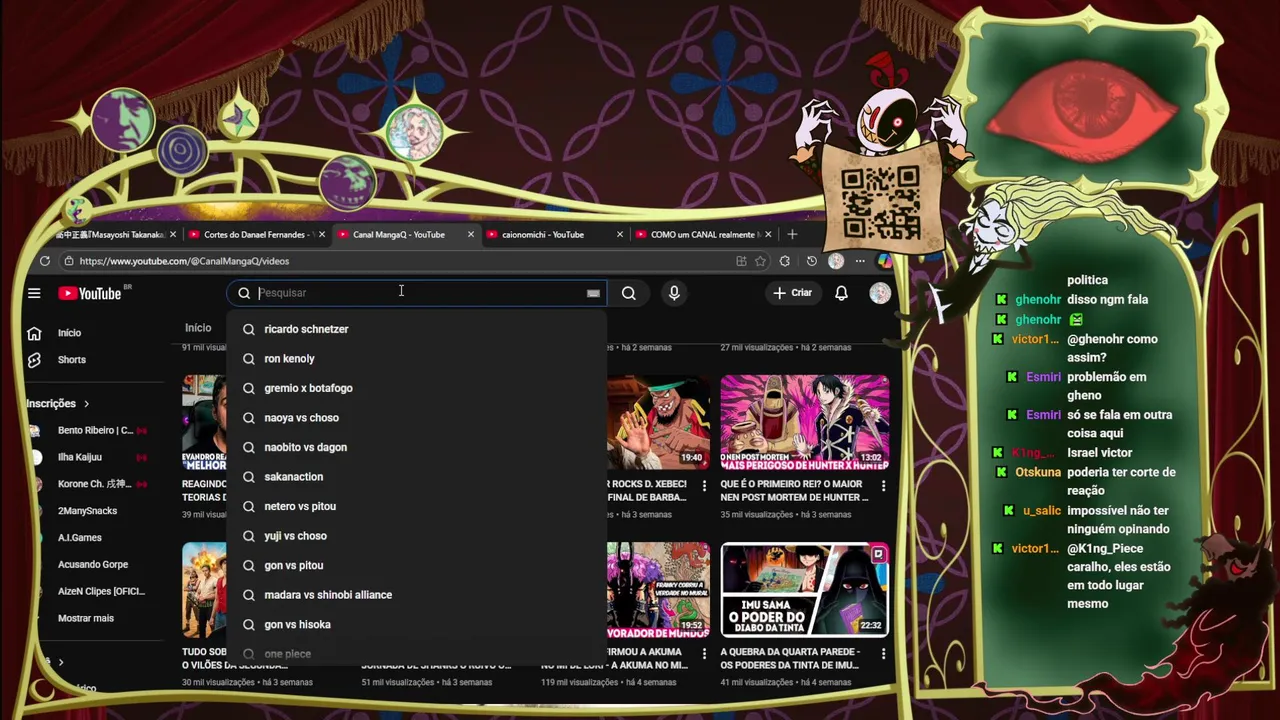
Task: Close the Canal MangaQ tab
Action: pyautogui.click(x=471, y=234)
